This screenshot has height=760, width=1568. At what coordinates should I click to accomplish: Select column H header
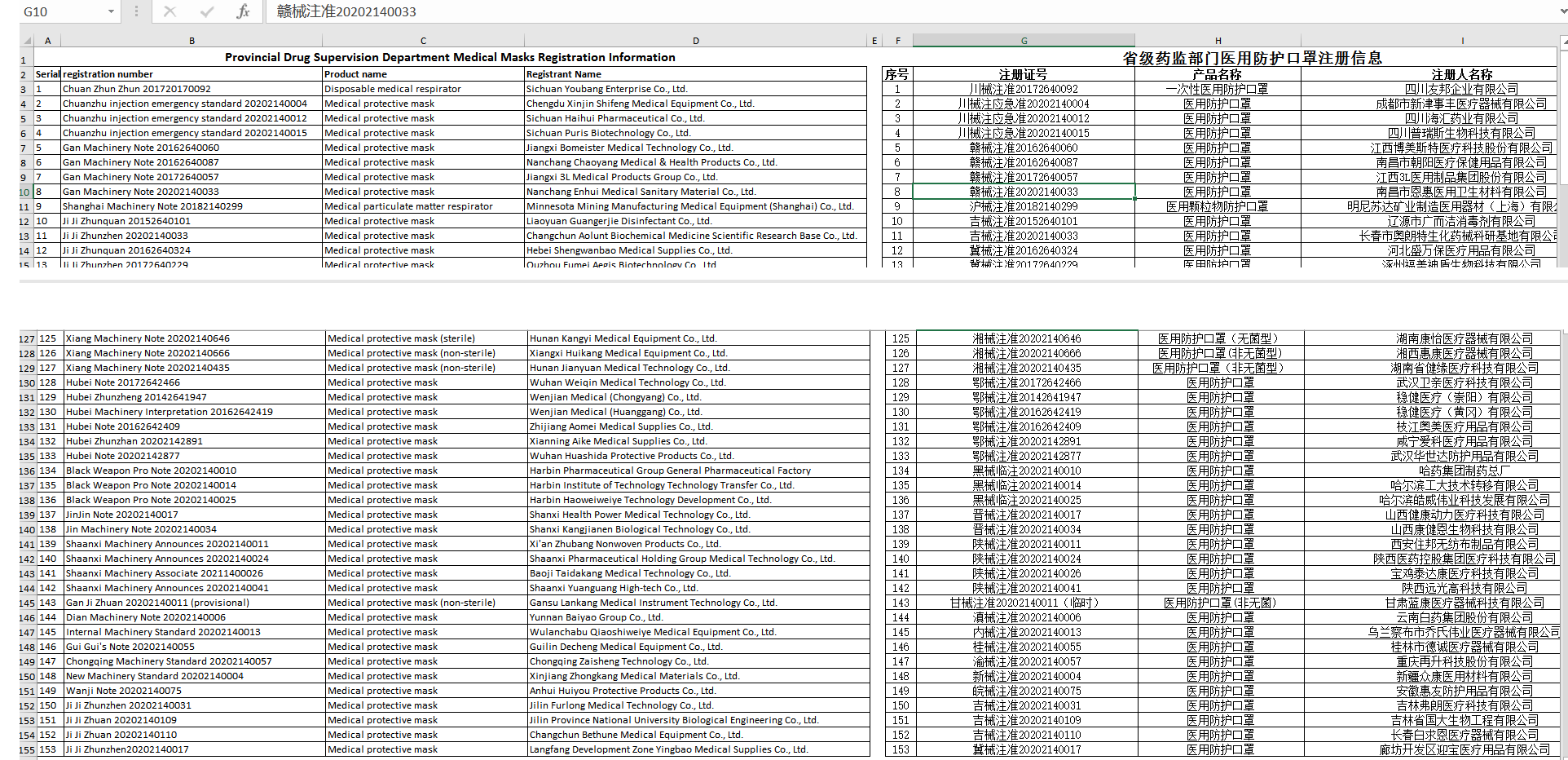click(x=1218, y=41)
